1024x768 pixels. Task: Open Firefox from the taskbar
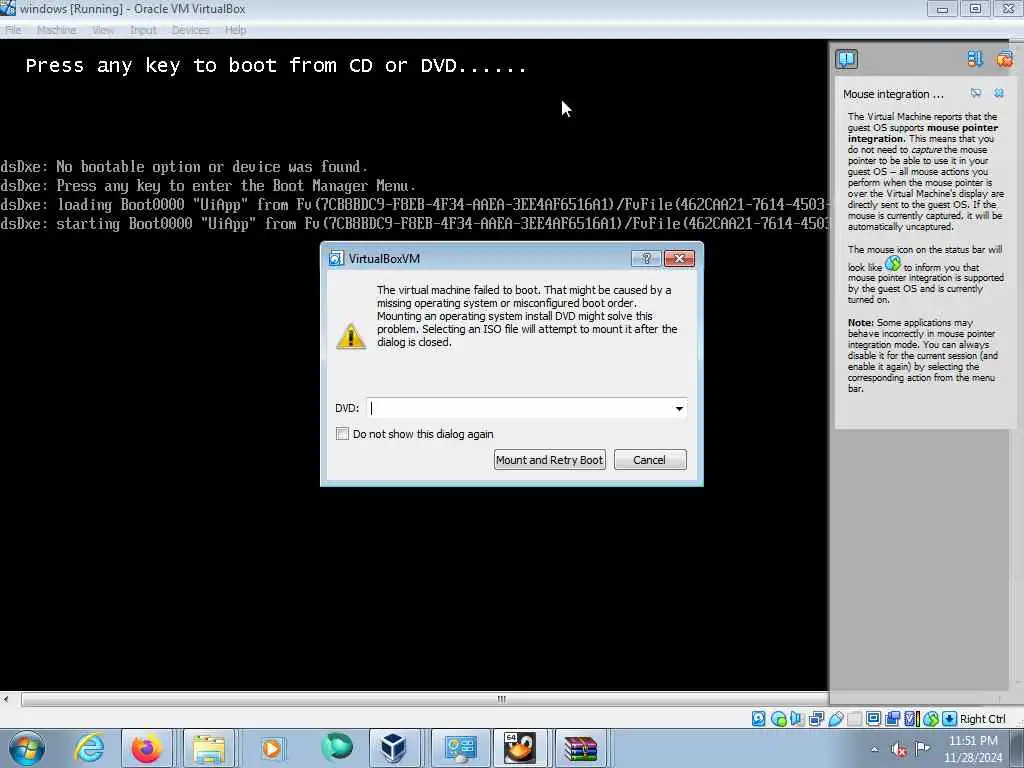(146, 748)
